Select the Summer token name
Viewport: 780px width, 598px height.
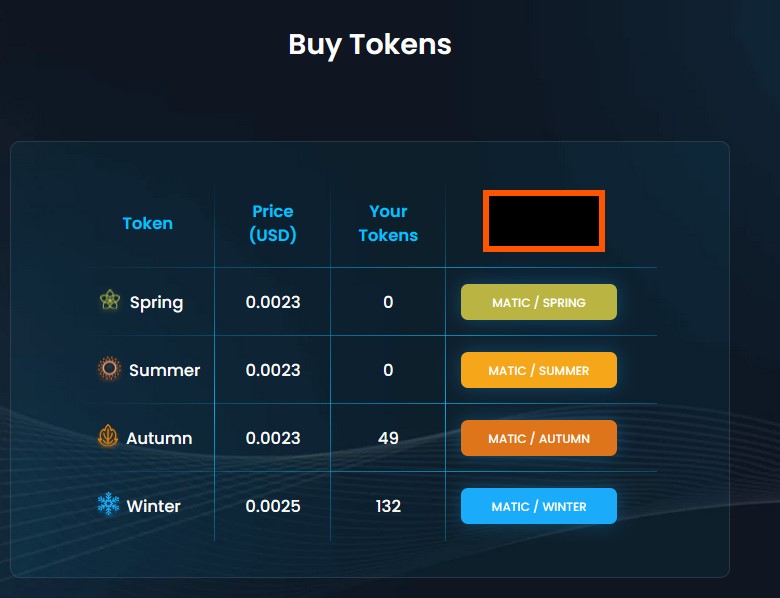[x=165, y=370]
